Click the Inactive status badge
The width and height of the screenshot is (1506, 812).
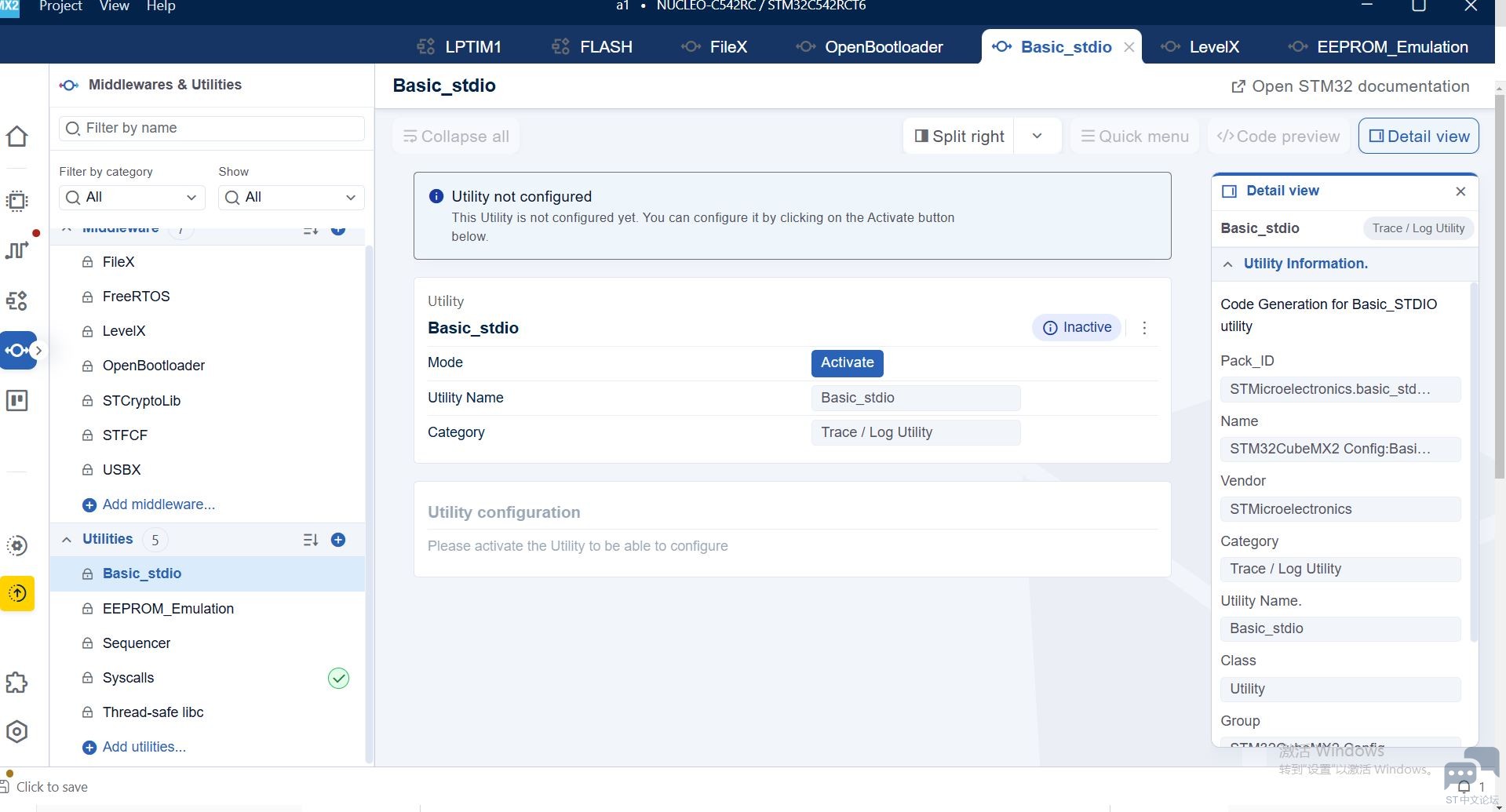(x=1077, y=328)
